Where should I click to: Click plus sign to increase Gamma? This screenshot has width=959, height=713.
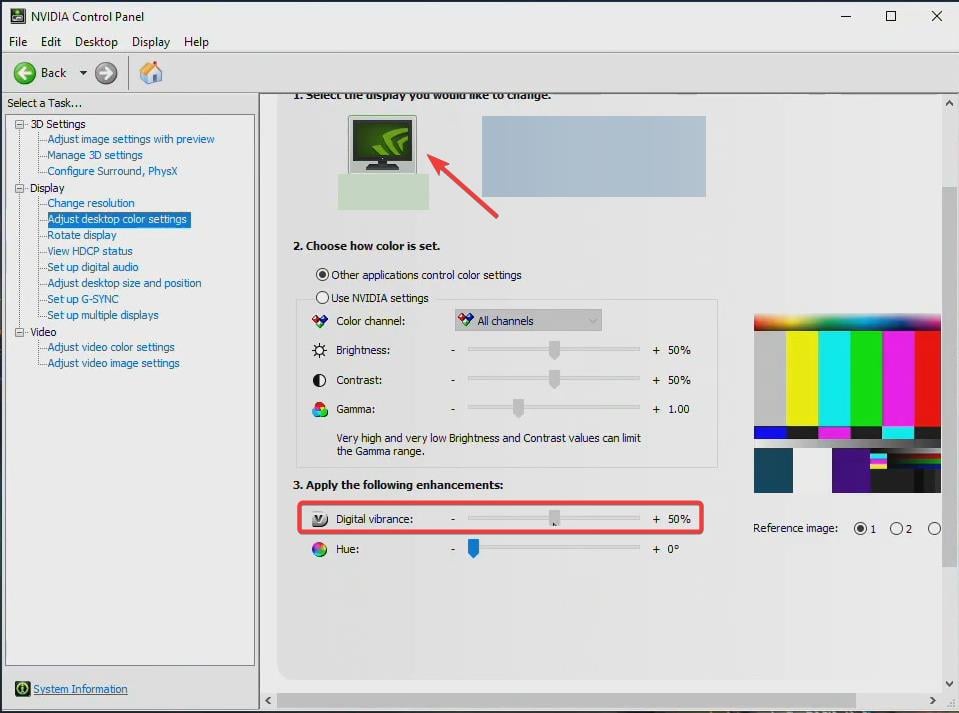pos(656,409)
